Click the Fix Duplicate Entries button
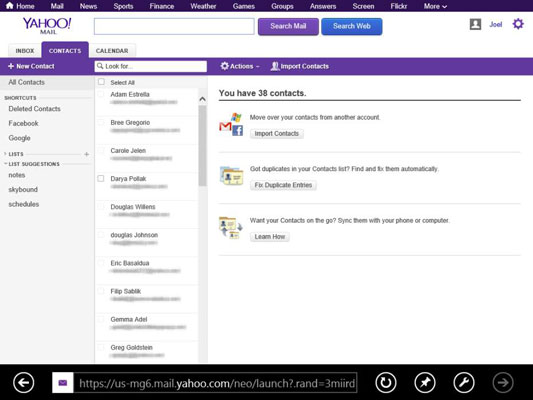This screenshot has height=400, width=533. pyautogui.click(x=283, y=185)
